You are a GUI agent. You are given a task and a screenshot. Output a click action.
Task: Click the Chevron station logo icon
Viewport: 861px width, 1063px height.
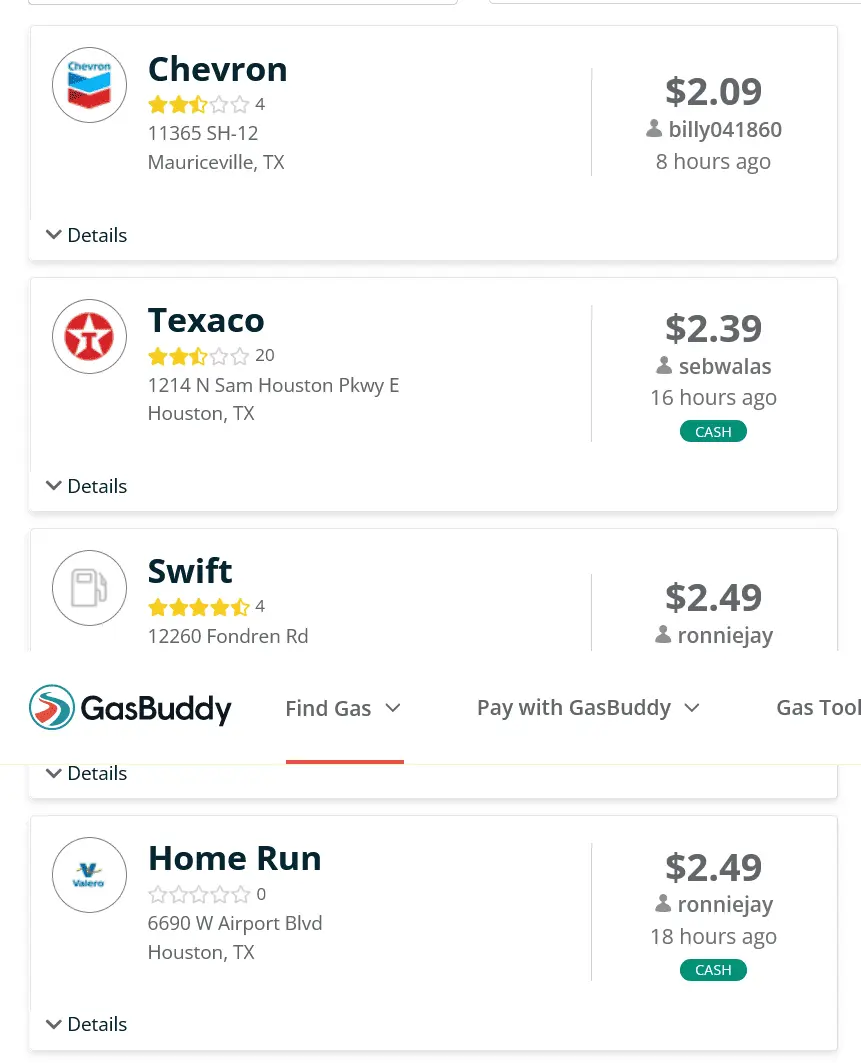click(x=89, y=85)
